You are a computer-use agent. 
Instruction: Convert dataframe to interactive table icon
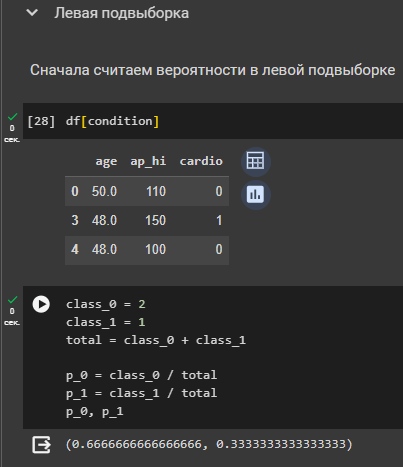point(256,162)
